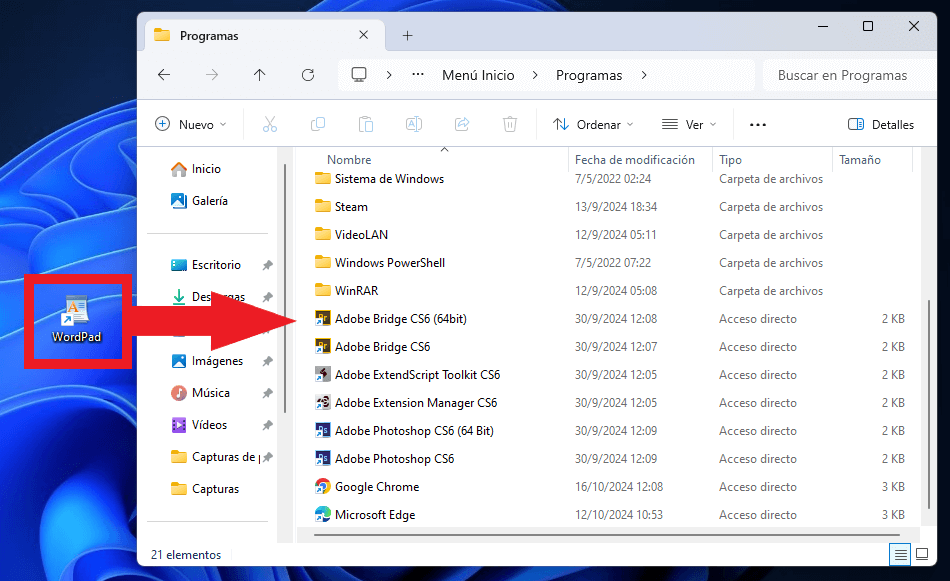Toggle the Detalles pane button

881,124
